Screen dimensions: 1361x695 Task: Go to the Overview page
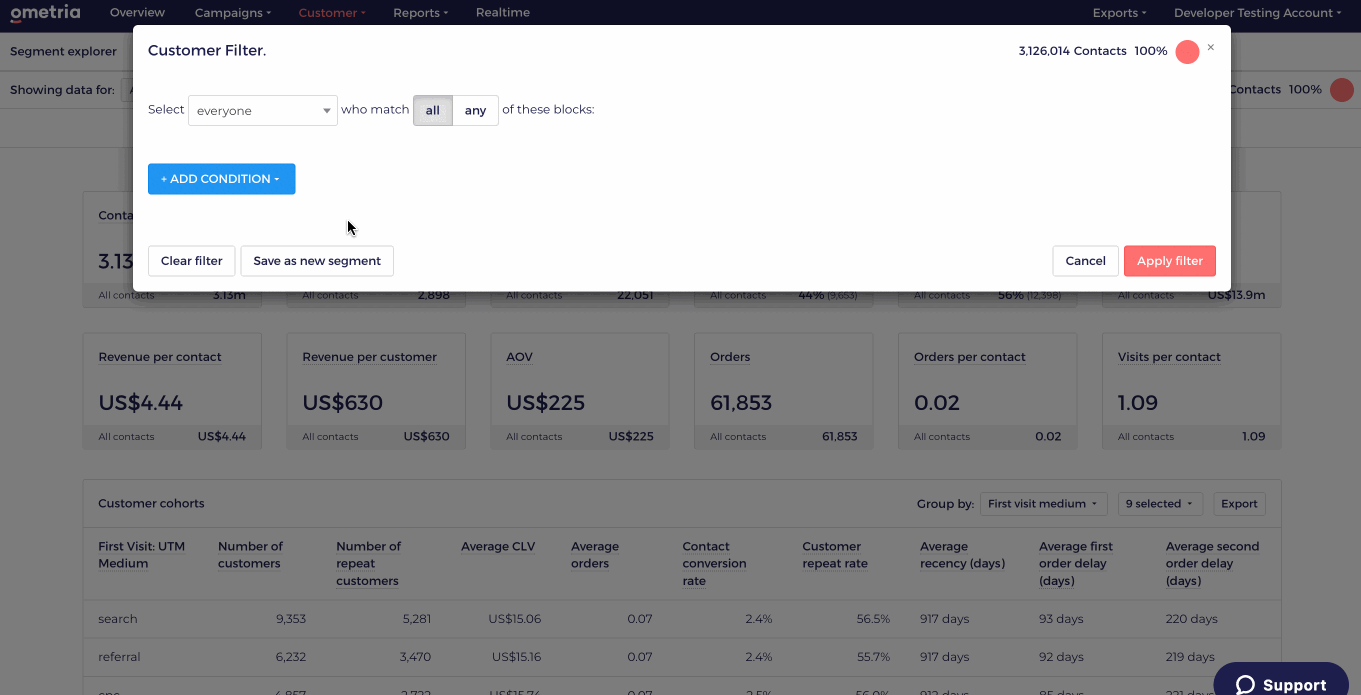[x=137, y=13]
